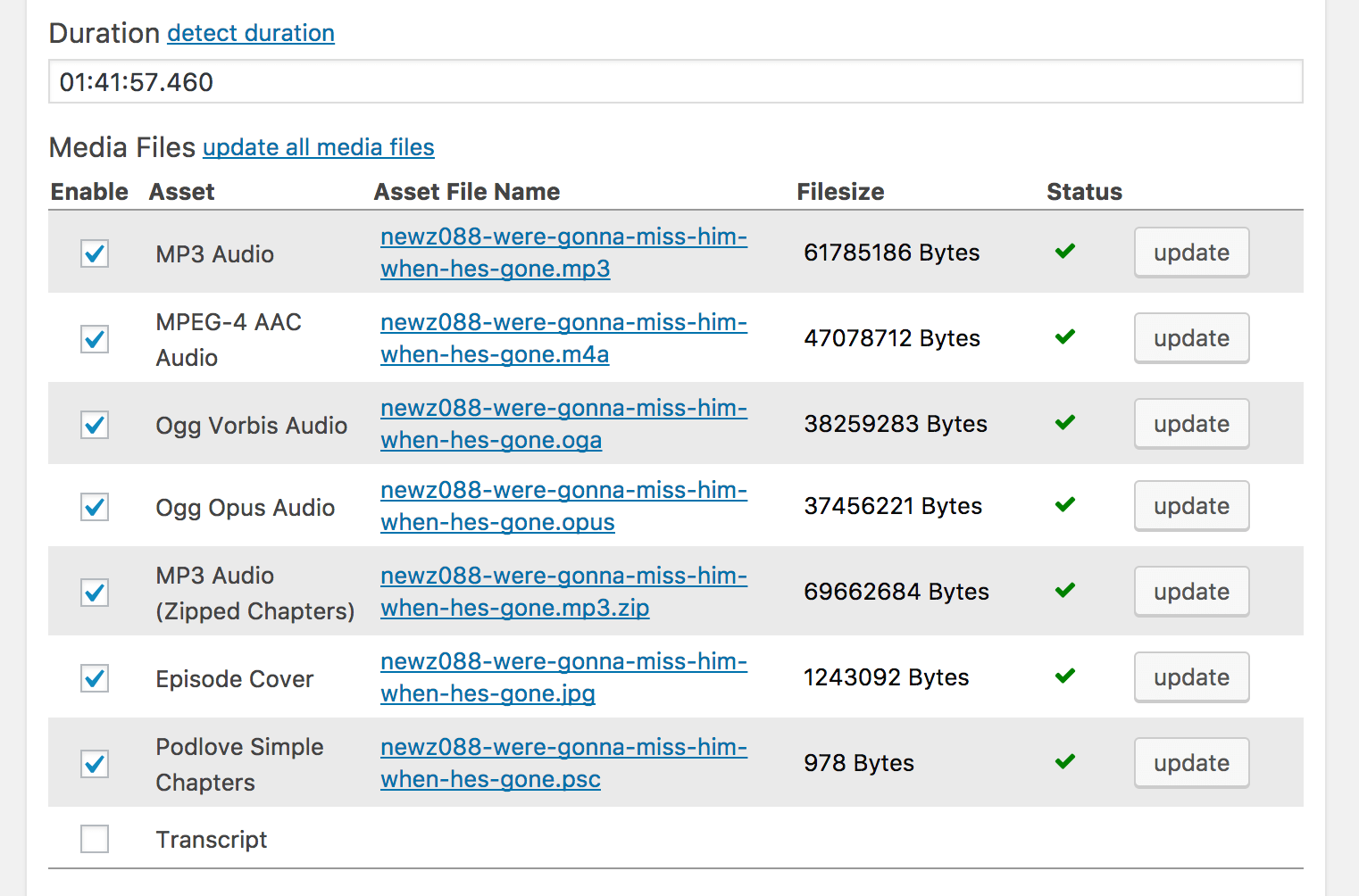
Task: Open the when-hes-gone.psc chapters link
Action: tap(564, 763)
